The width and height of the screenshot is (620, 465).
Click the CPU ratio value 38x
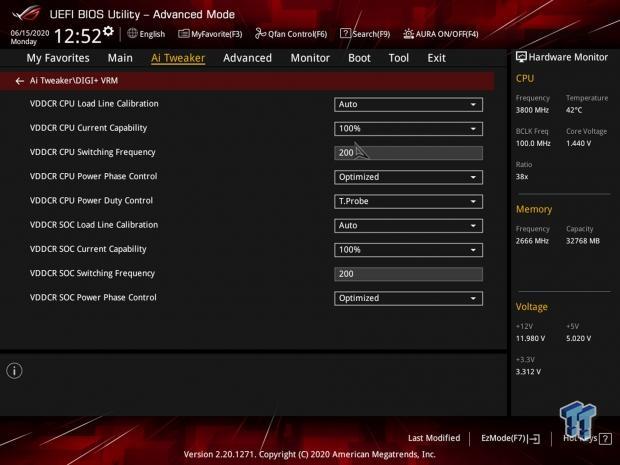pos(522,177)
